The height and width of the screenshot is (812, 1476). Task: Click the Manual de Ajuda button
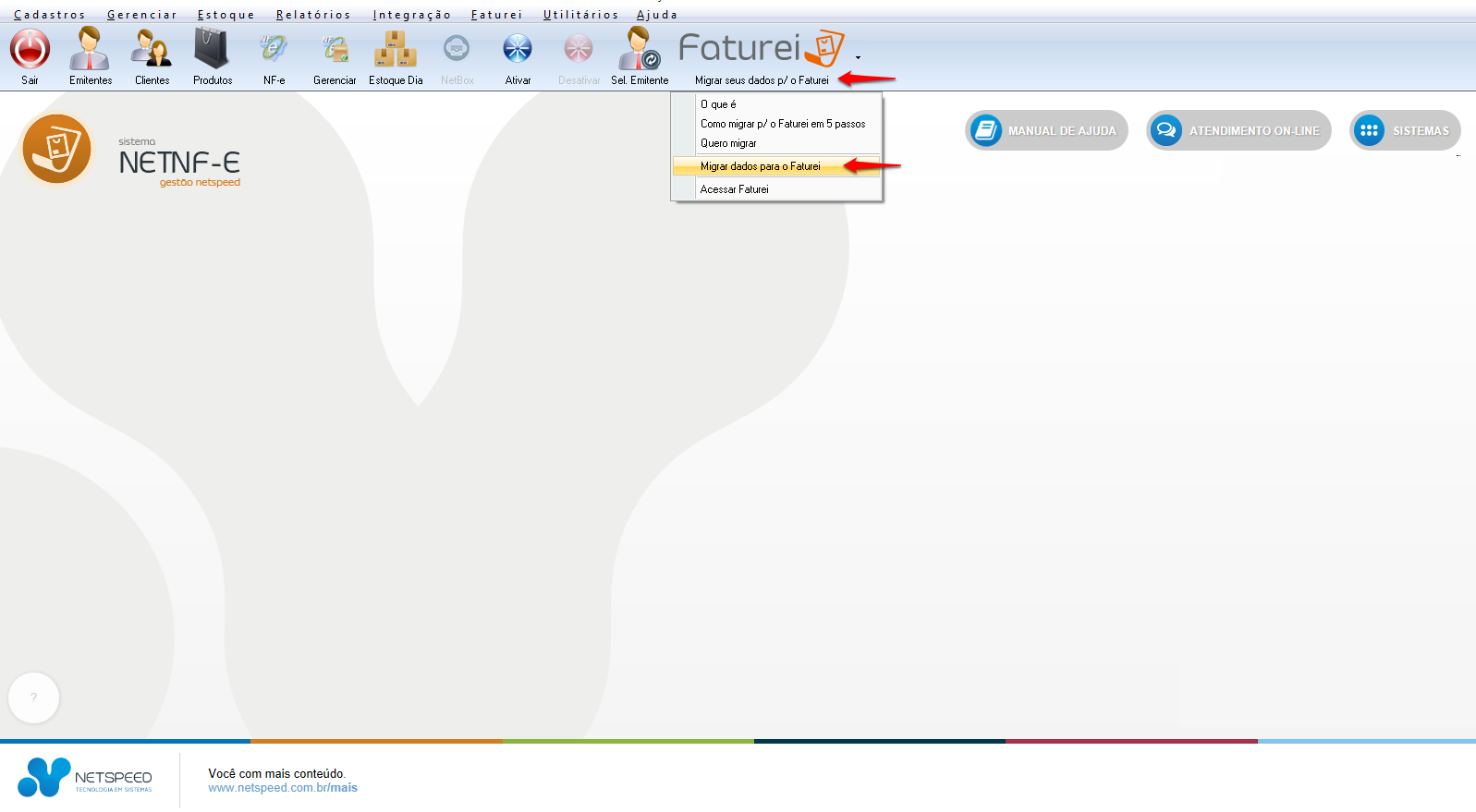point(1046,130)
